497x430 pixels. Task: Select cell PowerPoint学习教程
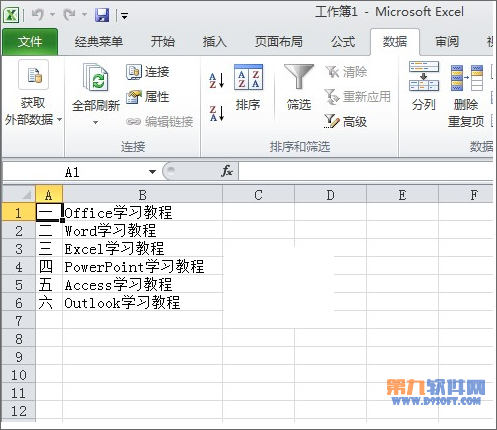142,266
